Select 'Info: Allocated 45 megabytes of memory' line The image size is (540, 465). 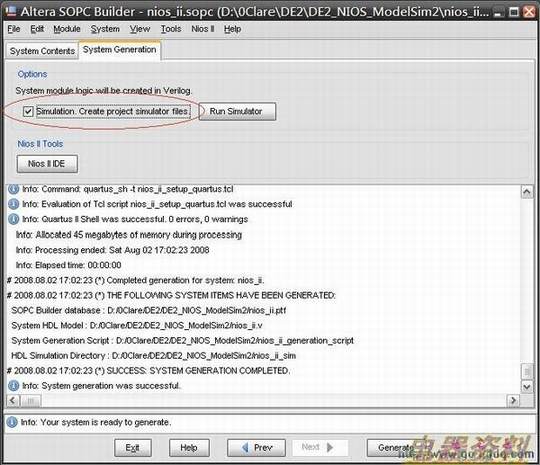pos(129,235)
